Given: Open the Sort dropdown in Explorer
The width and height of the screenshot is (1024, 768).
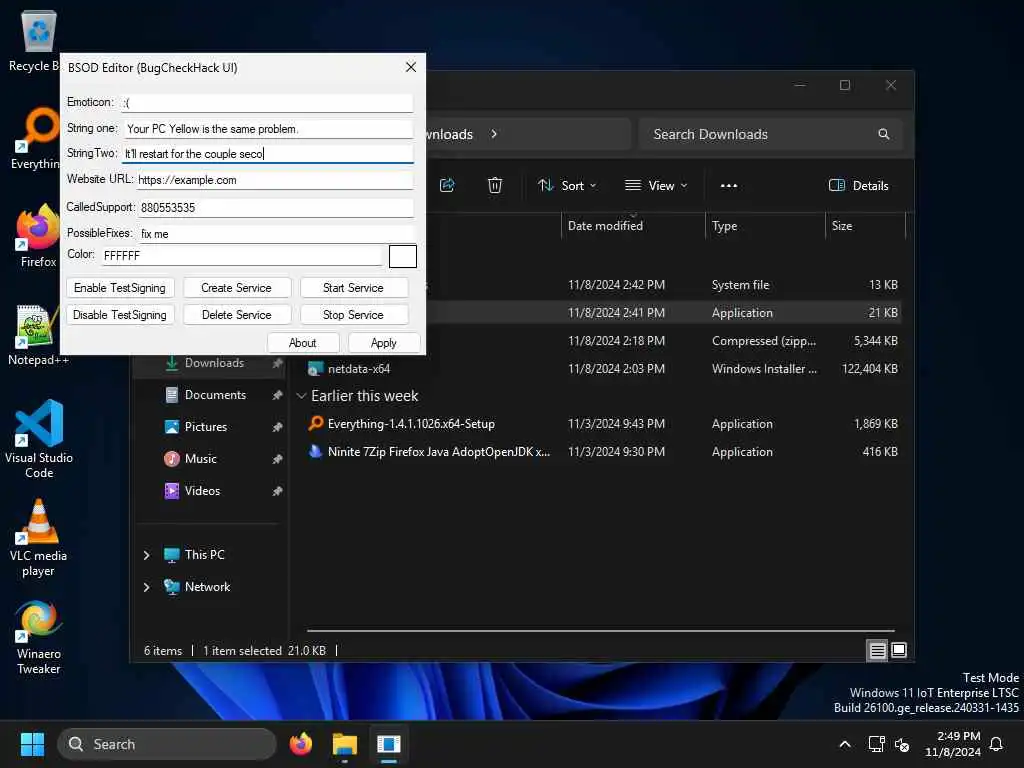Looking at the screenshot, I should [566, 185].
